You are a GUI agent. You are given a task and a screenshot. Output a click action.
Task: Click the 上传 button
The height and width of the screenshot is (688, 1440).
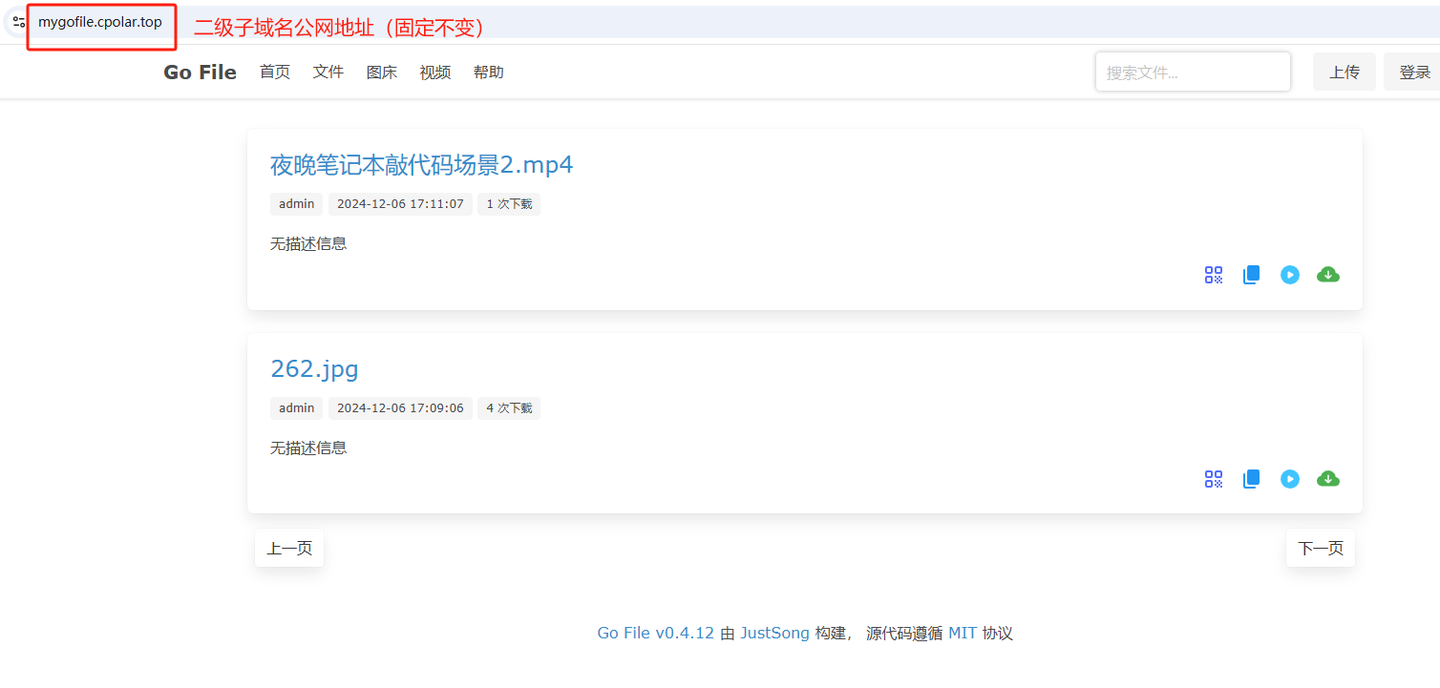[1344, 71]
